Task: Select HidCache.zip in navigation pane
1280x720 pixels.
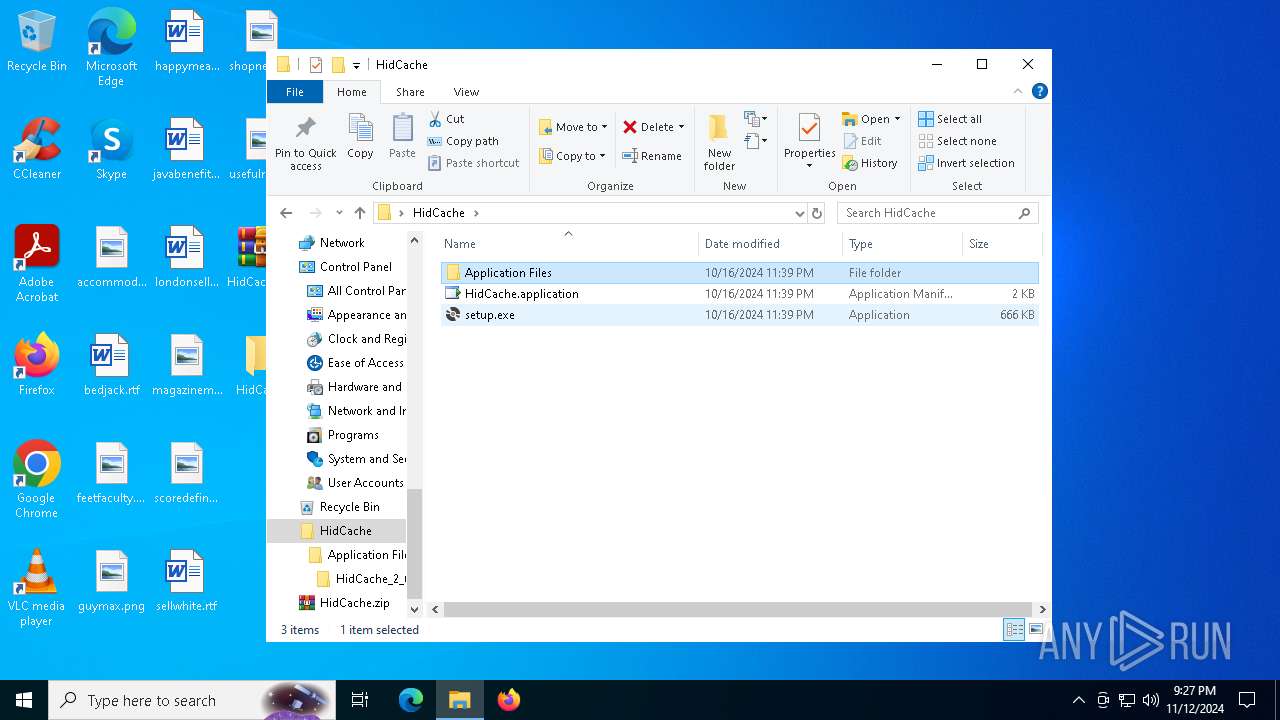Action: click(x=354, y=603)
